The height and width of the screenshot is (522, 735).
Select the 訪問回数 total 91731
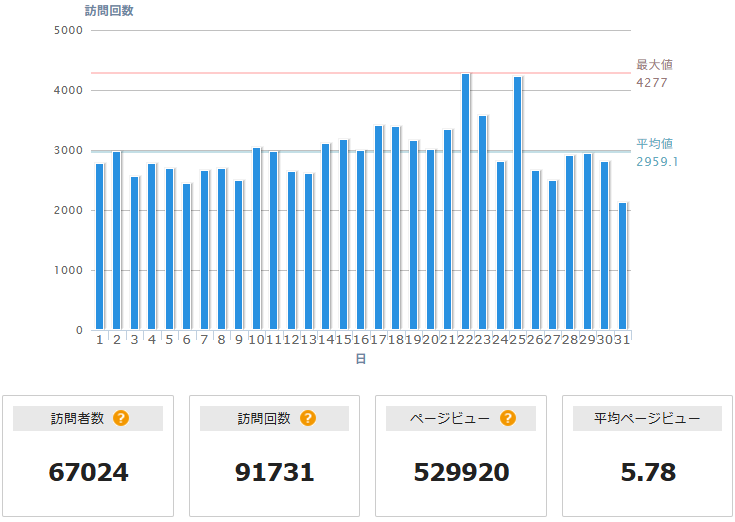(275, 472)
